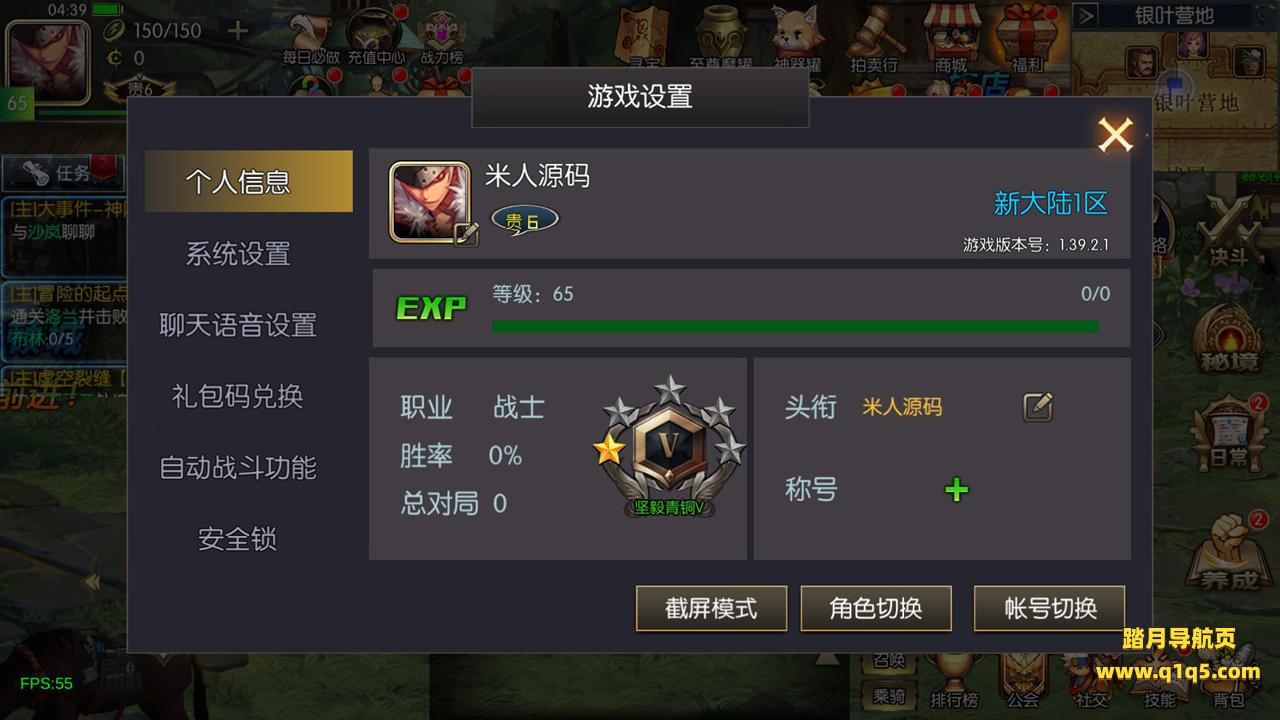This screenshot has width=1280, height=720.
Task: Tap the plus icon beside stamina 150/150
Action: 237,30
